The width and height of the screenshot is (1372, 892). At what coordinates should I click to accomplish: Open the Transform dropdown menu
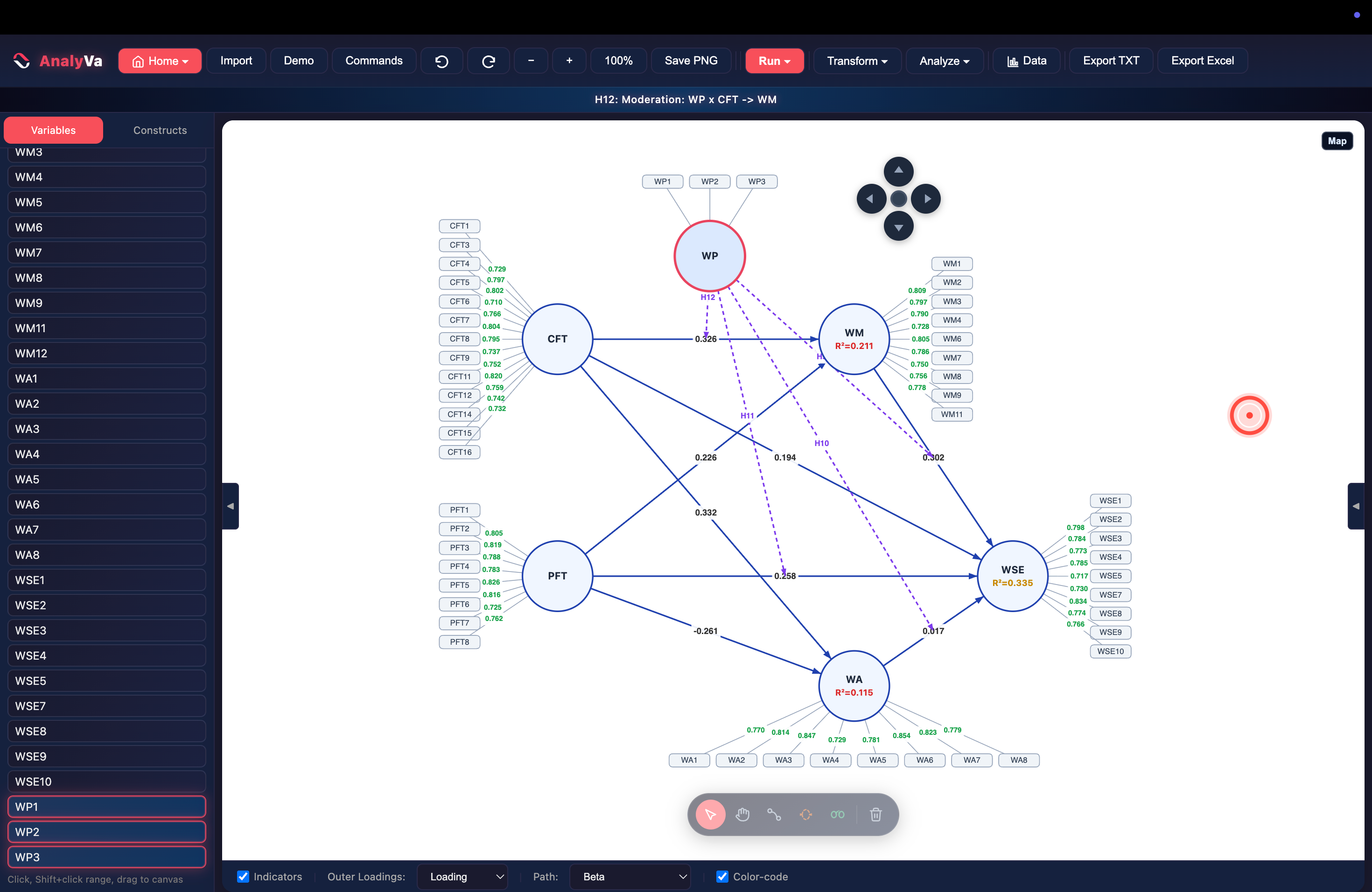point(857,61)
